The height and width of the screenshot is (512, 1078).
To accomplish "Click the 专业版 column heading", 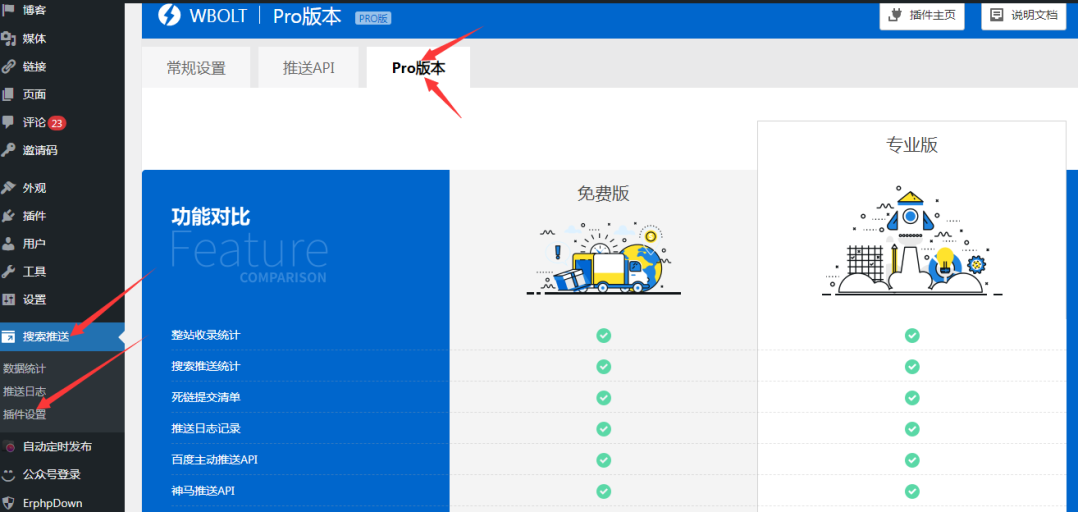I will click(912, 145).
